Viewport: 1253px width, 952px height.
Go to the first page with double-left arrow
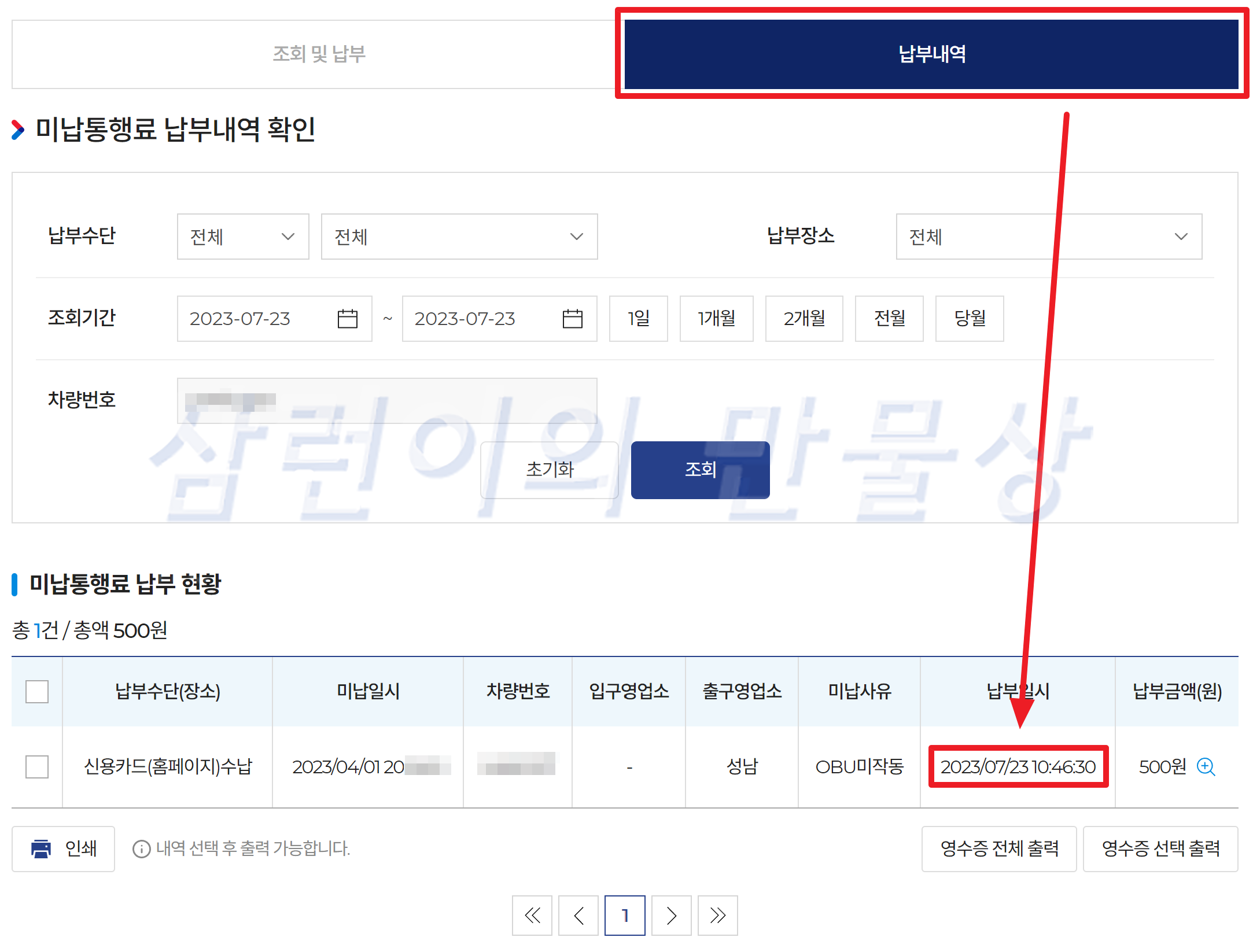tap(532, 915)
